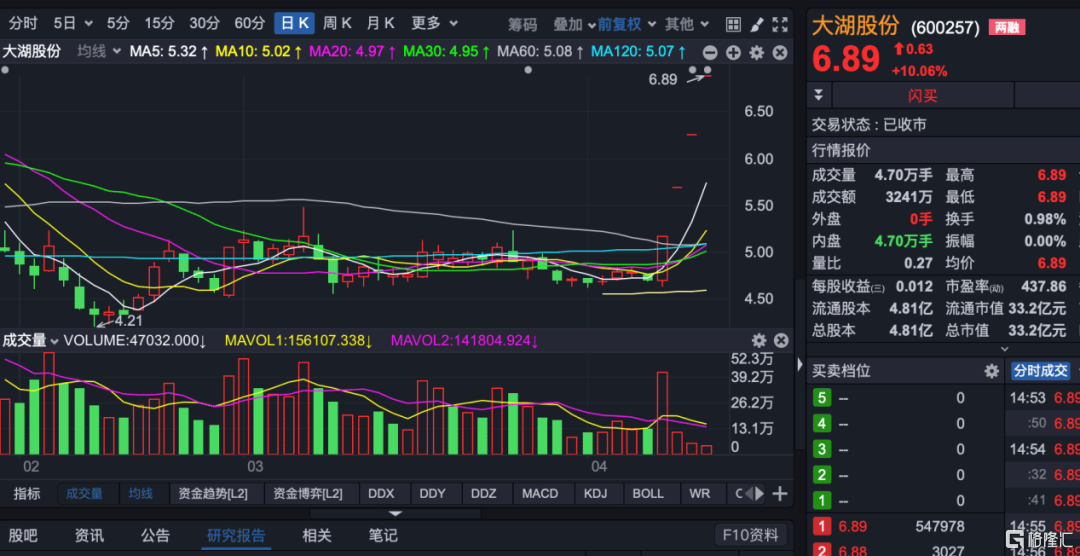Open settings gear beside 买卖档位
The width and height of the screenshot is (1080, 556).
tap(991, 371)
